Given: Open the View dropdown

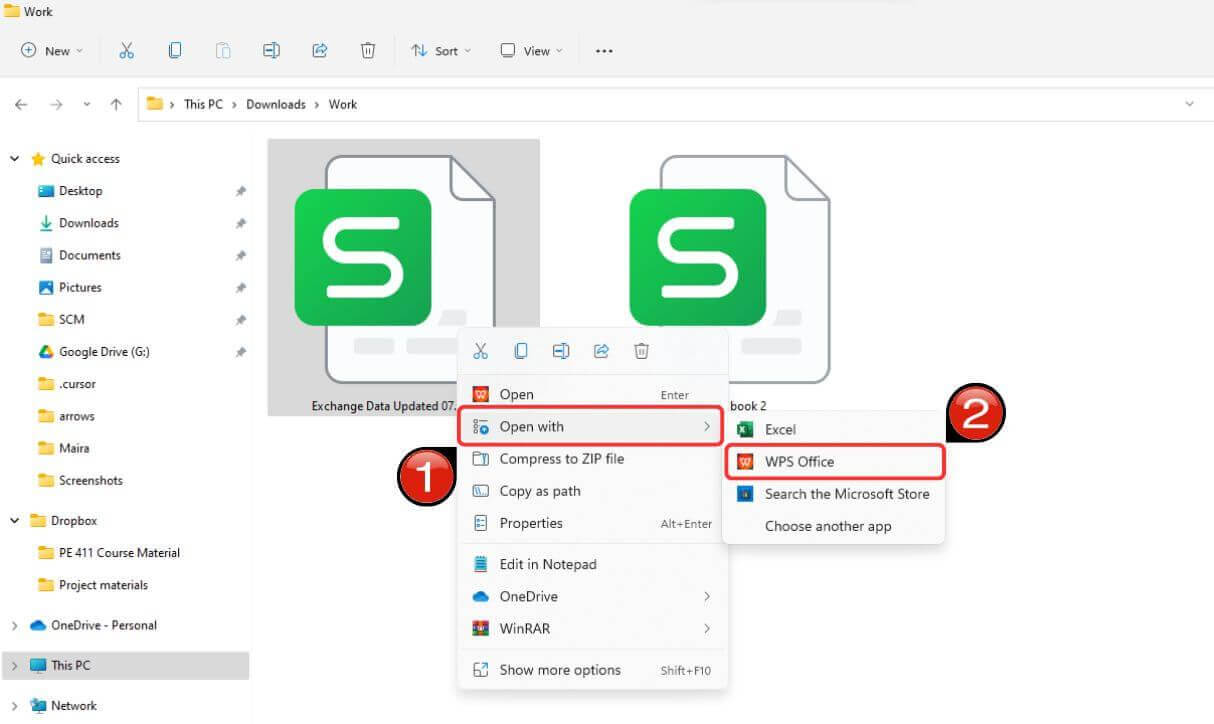Looking at the screenshot, I should 531,50.
